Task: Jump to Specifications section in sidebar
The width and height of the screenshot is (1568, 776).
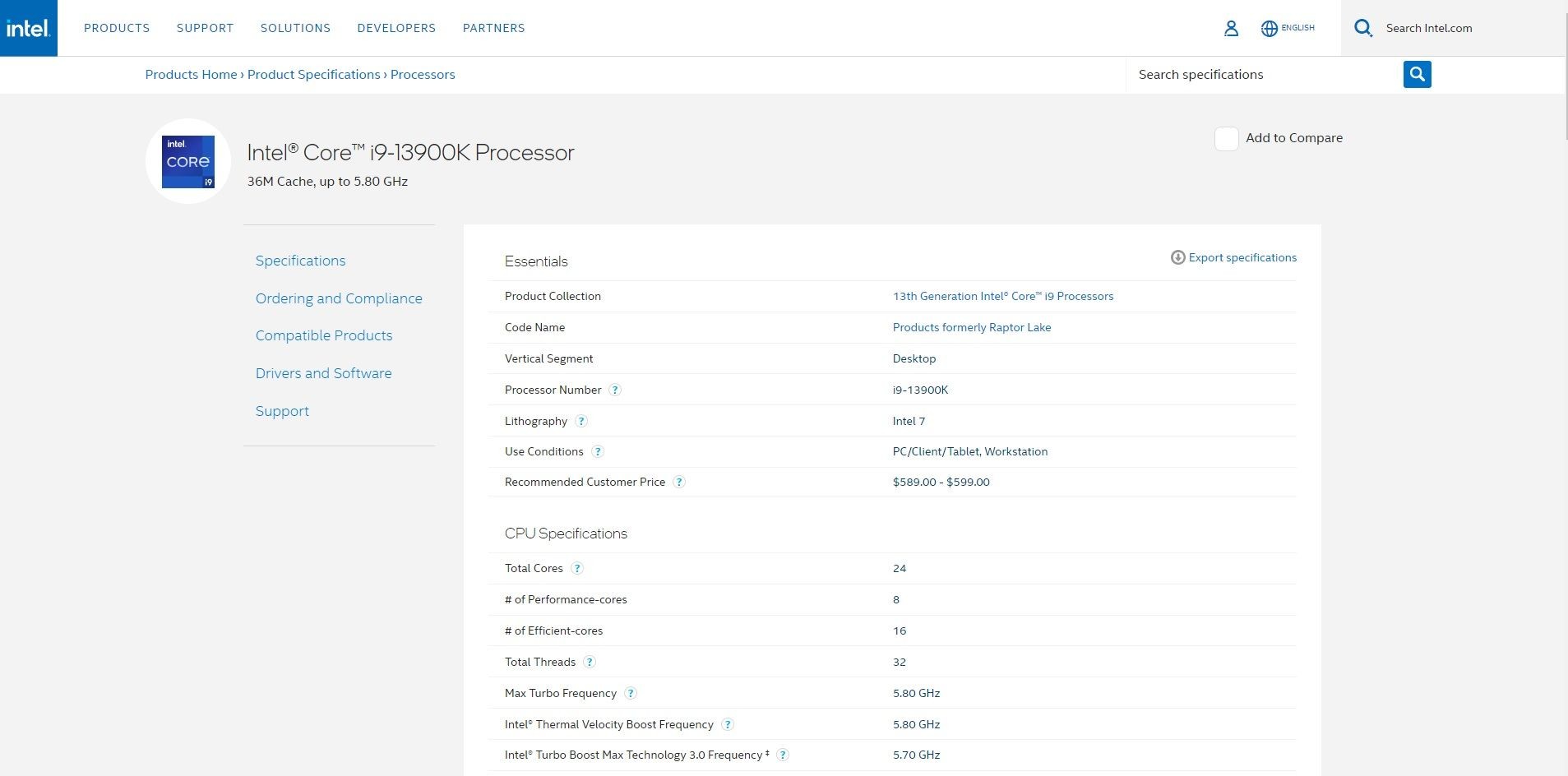Action: click(x=300, y=261)
